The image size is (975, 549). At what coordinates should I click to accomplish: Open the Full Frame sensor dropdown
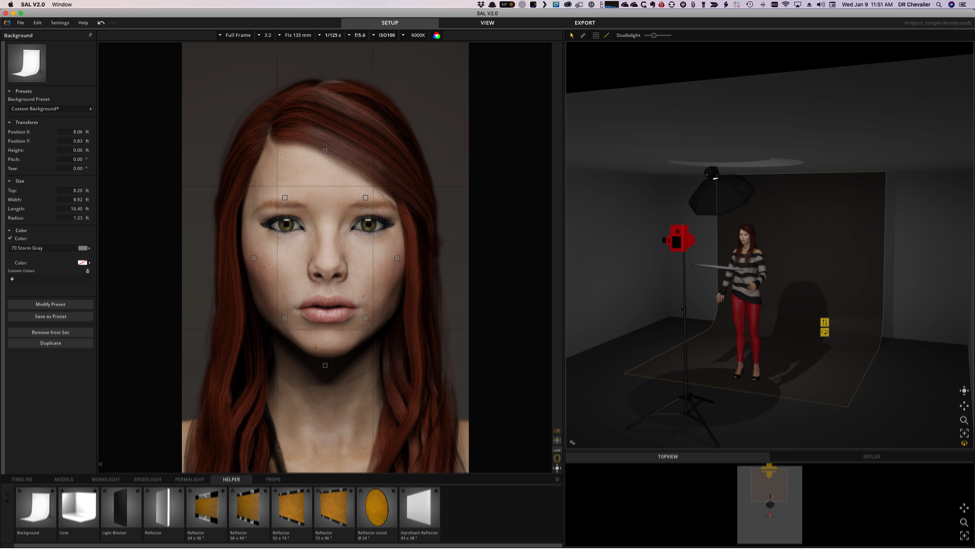coord(238,35)
